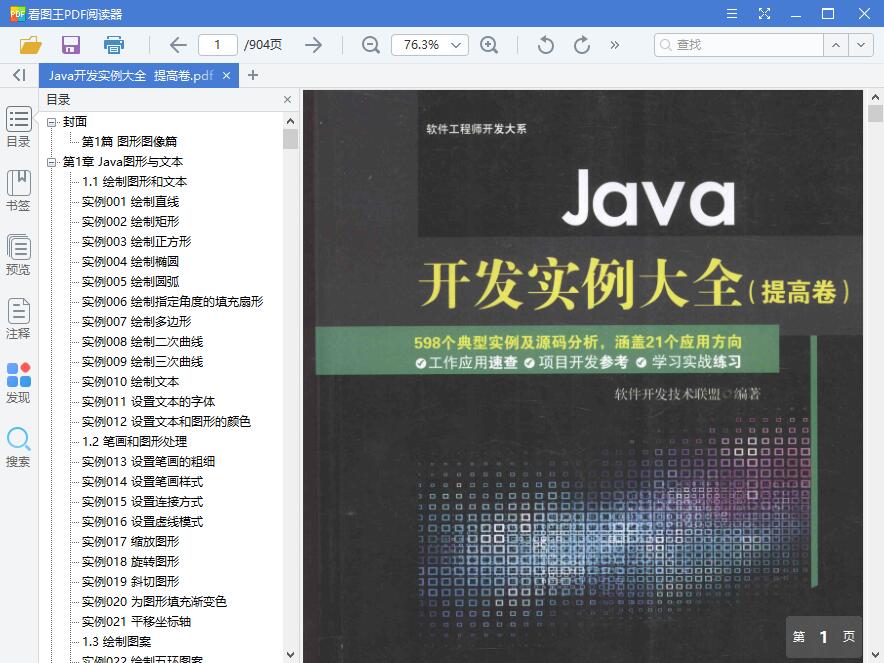Screen dimensions: 884x663
Task: Add a new tab with plus button
Action: pyautogui.click(x=253, y=75)
